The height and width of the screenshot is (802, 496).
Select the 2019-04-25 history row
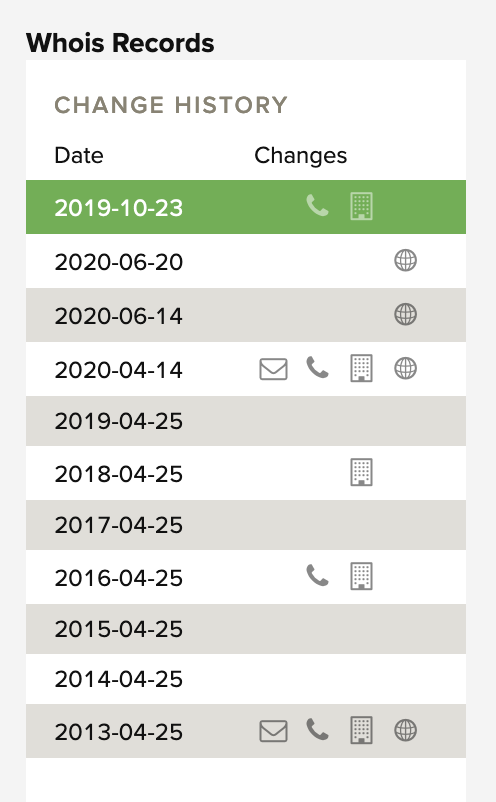coord(246,421)
